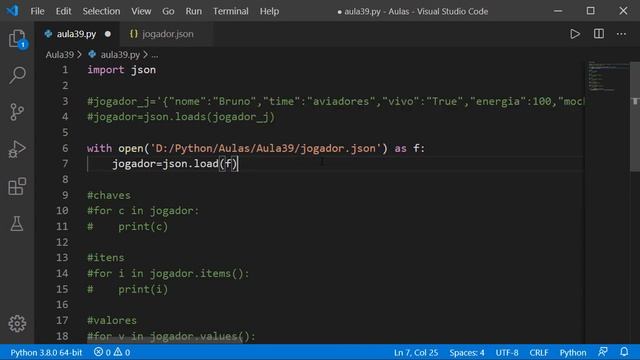Open the View menu
Image resolution: width=640 pixels, height=360 pixels.
point(141,11)
